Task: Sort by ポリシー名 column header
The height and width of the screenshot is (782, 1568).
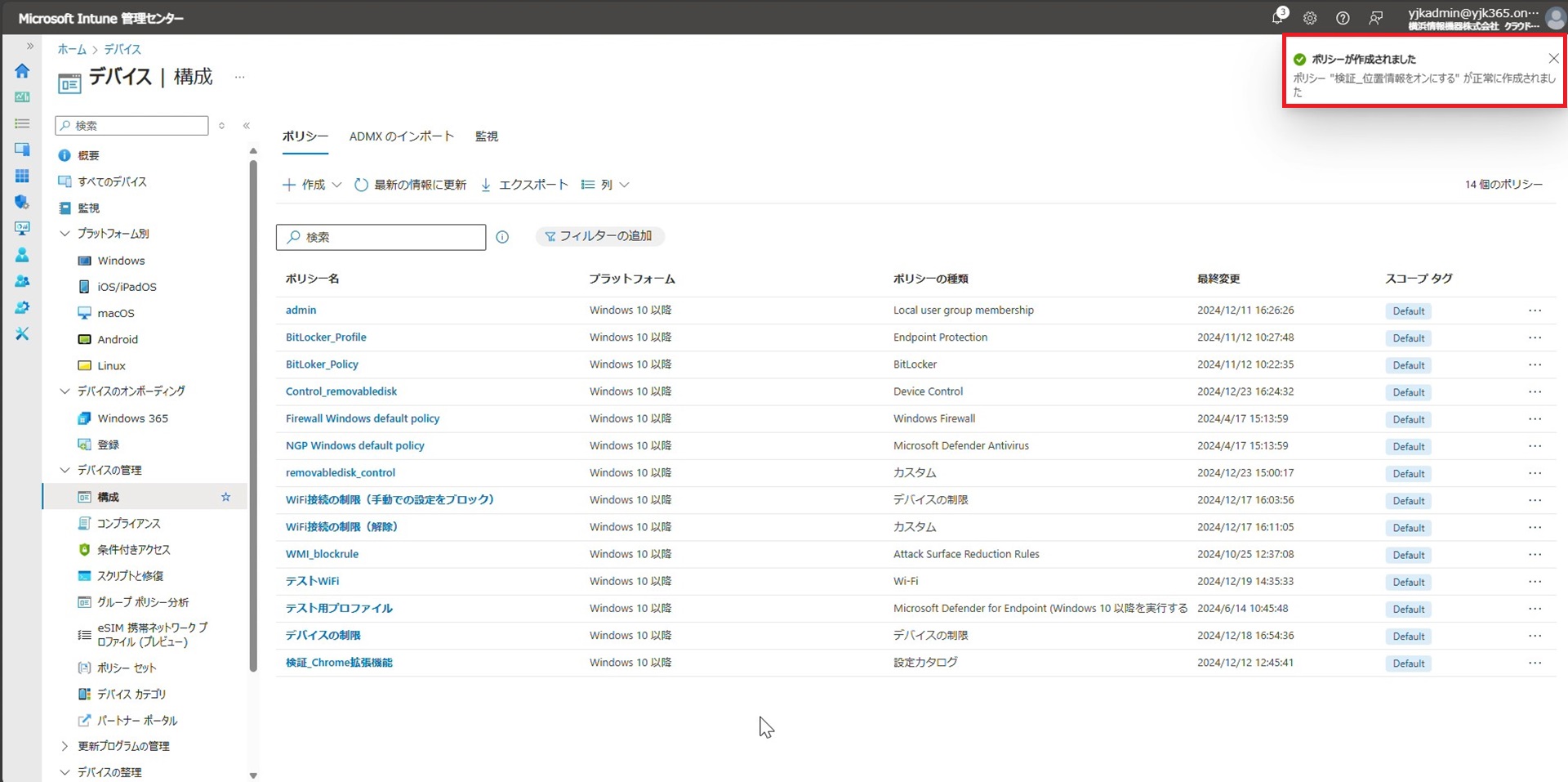Action: [x=313, y=279]
